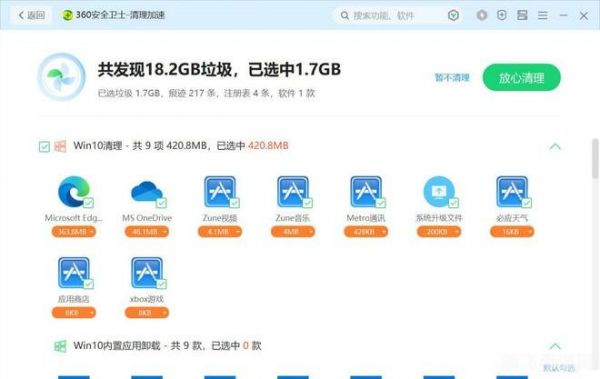600x379 pixels.
Task: Click the 系统升级文件 label text
Action: coord(439,218)
